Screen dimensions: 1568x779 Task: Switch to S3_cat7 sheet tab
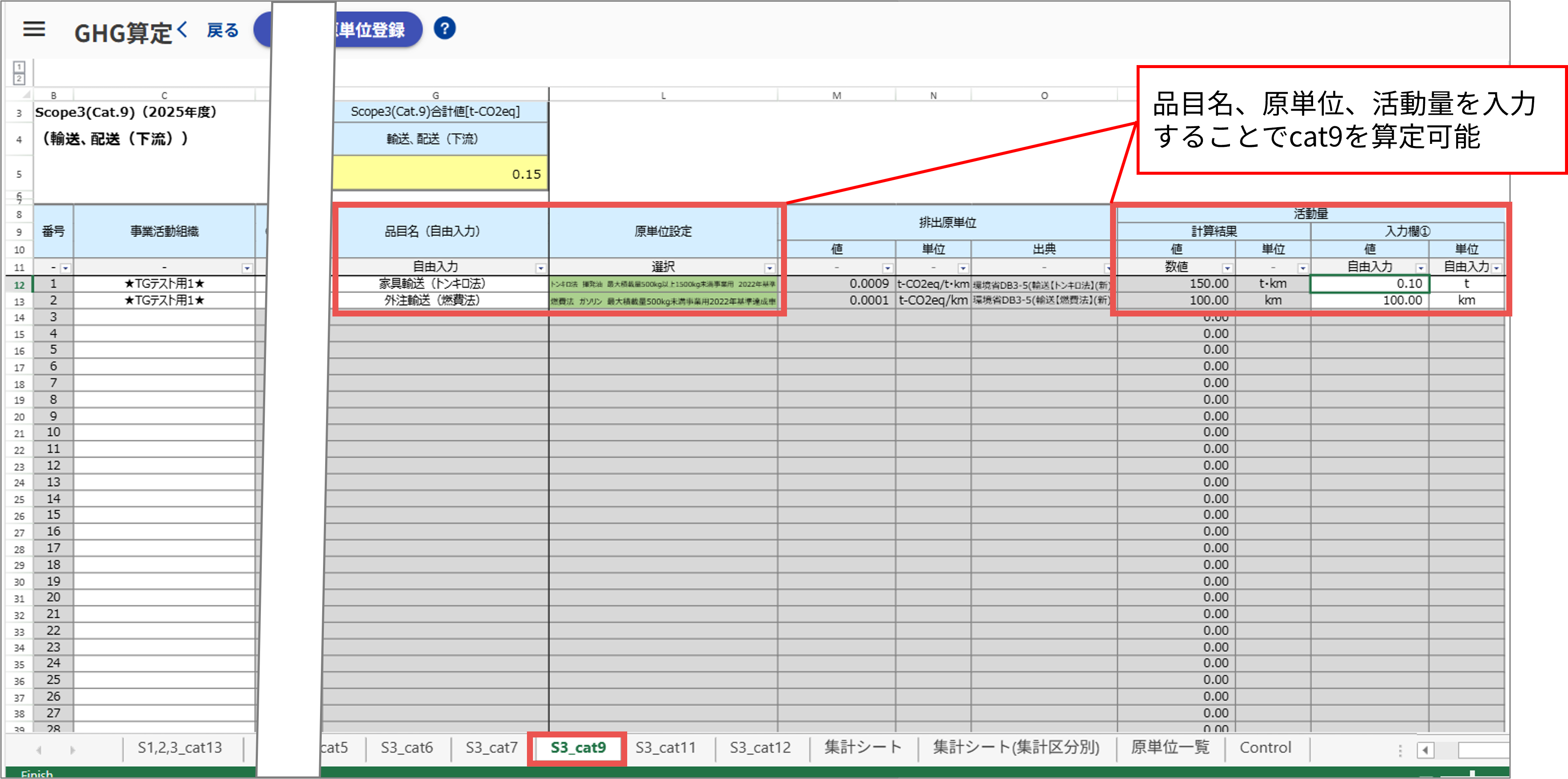click(x=491, y=747)
